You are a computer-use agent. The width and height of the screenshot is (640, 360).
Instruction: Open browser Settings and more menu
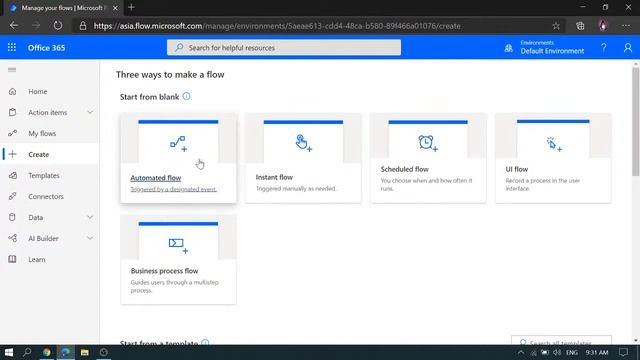pos(626,26)
